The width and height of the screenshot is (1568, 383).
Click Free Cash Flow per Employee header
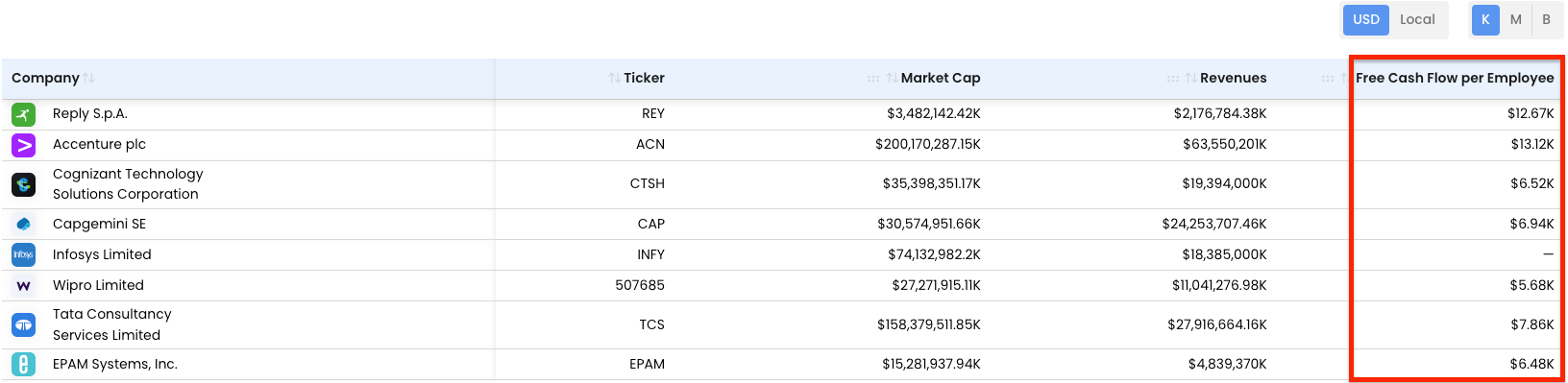[1455, 78]
